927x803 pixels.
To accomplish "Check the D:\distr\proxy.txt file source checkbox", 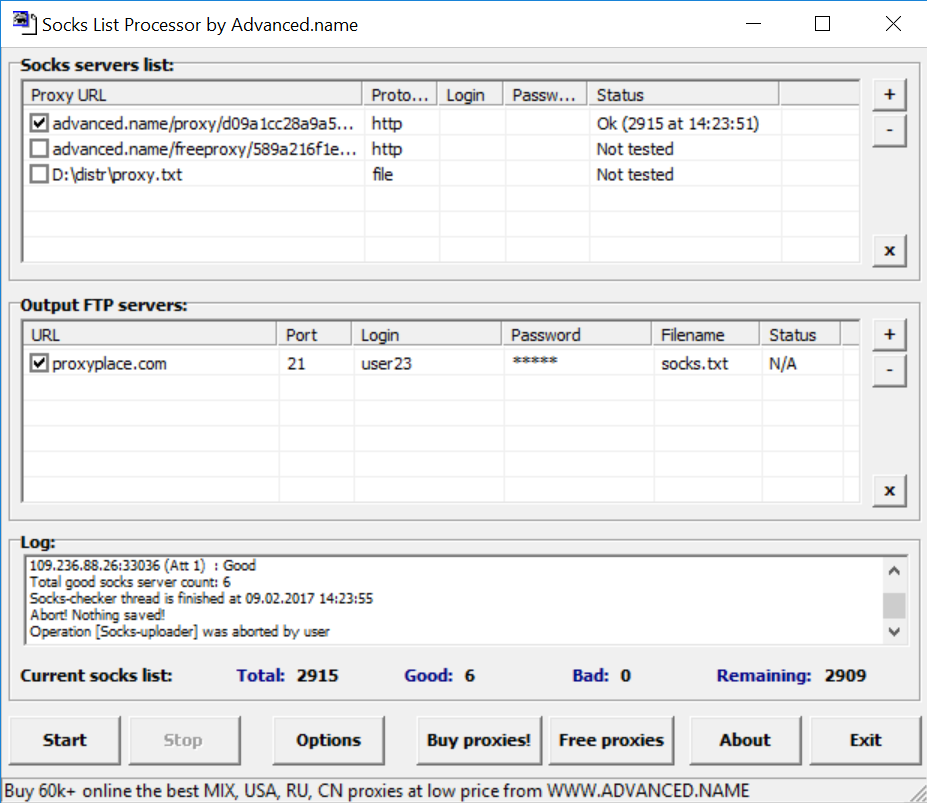I will 39,174.
